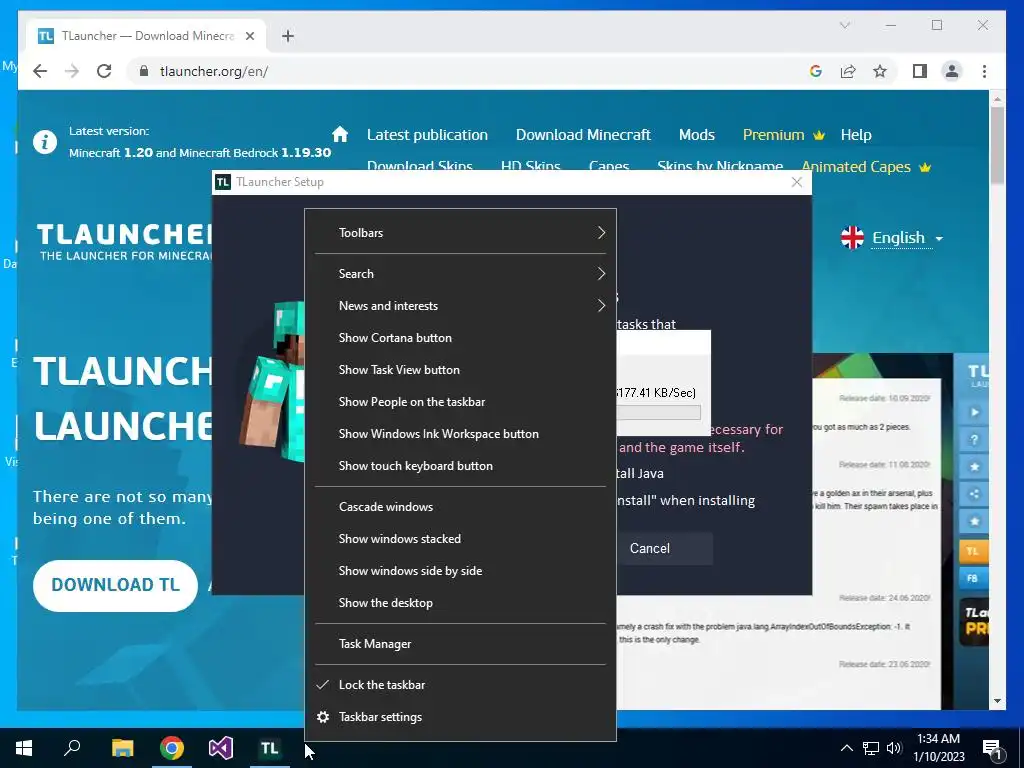The height and width of the screenshot is (768, 1024).
Task: Open Chrome three-dot menu
Action: pyautogui.click(x=984, y=71)
